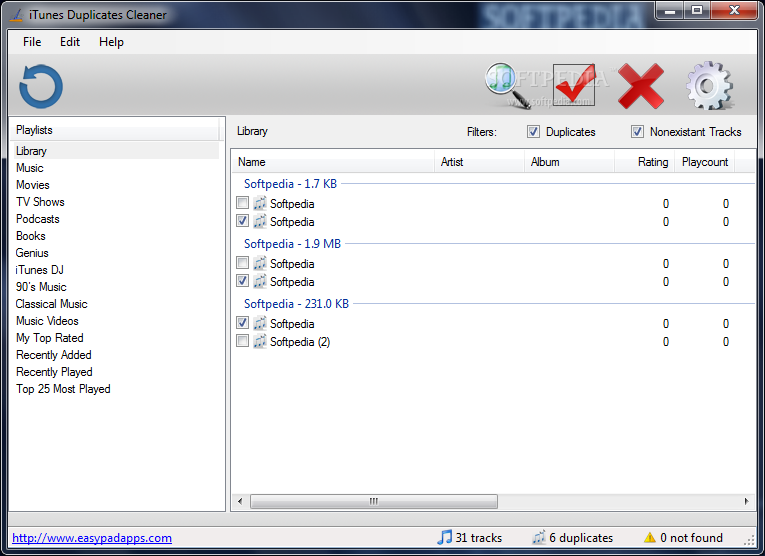Select the Classical Music playlist
This screenshot has height=556, width=765.
(x=51, y=304)
